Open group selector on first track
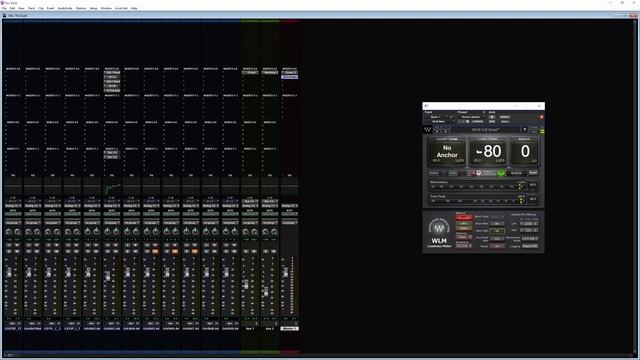 (x=13, y=223)
